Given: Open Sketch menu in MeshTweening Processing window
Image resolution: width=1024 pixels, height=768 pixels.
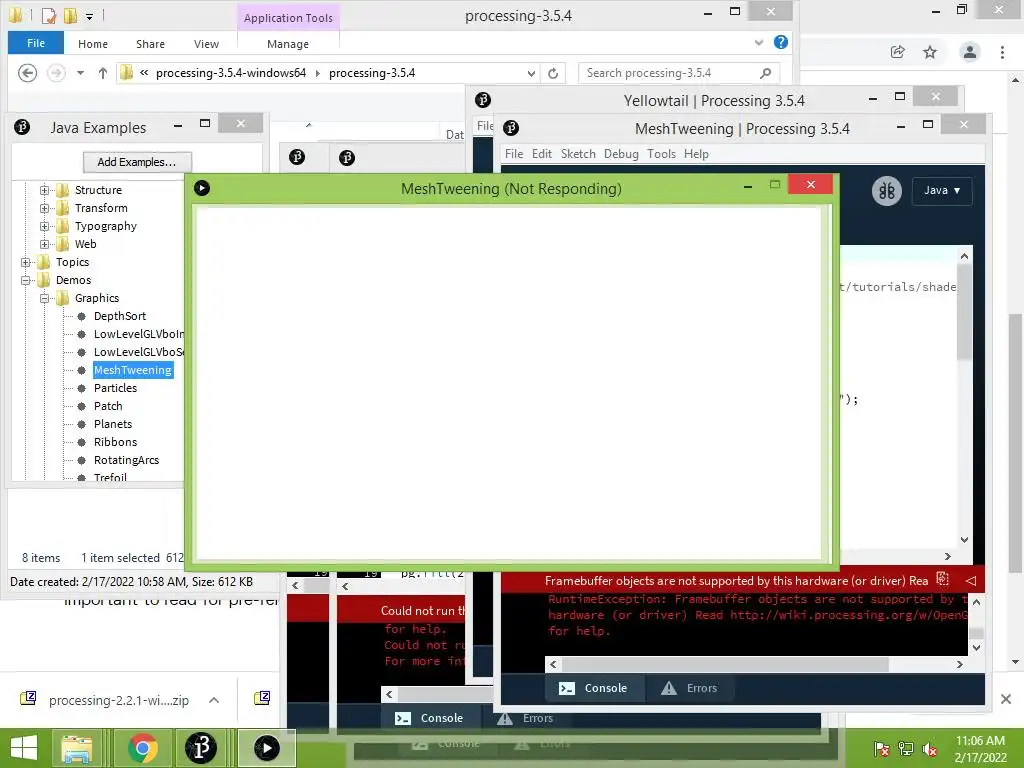Looking at the screenshot, I should [578, 153].
